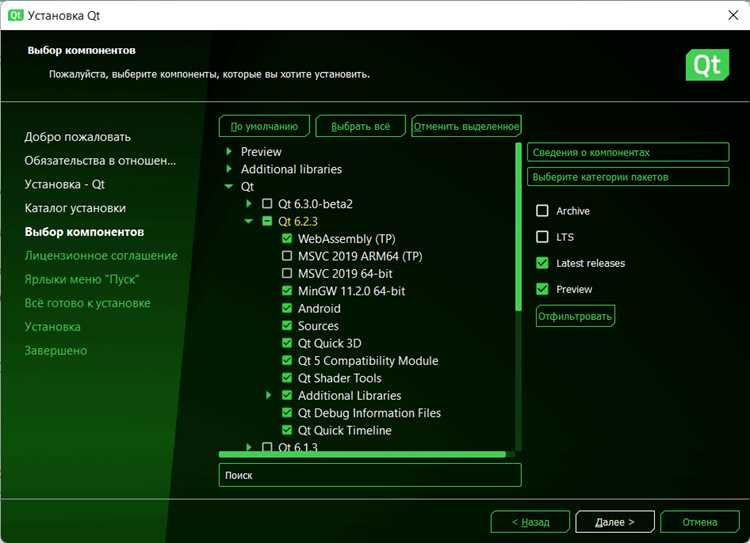Check the Qt 6.1.3 checkbox
The image size is (750, 543).
[267, 447]
